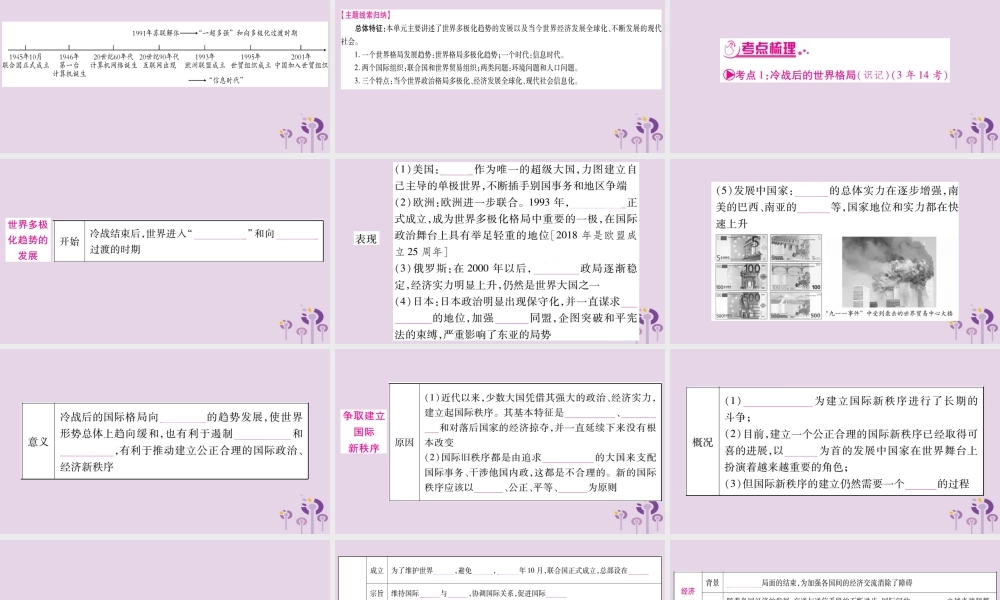
Task: Select the 宗旨 row label in the bottom table
Action: pyautogui.click(x=377, y=593)
